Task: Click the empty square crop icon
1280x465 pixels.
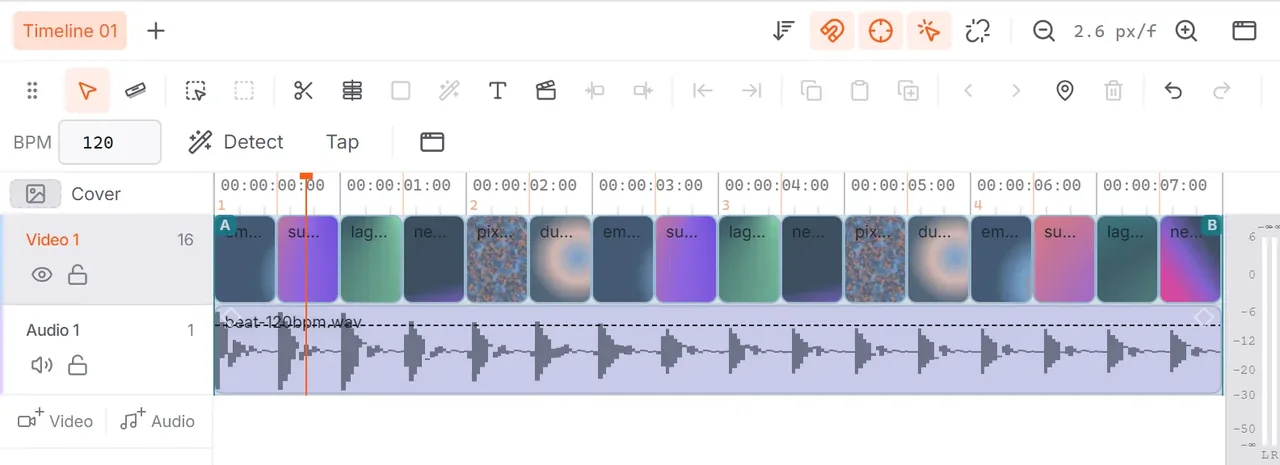Action: click(x=401, y=91)
